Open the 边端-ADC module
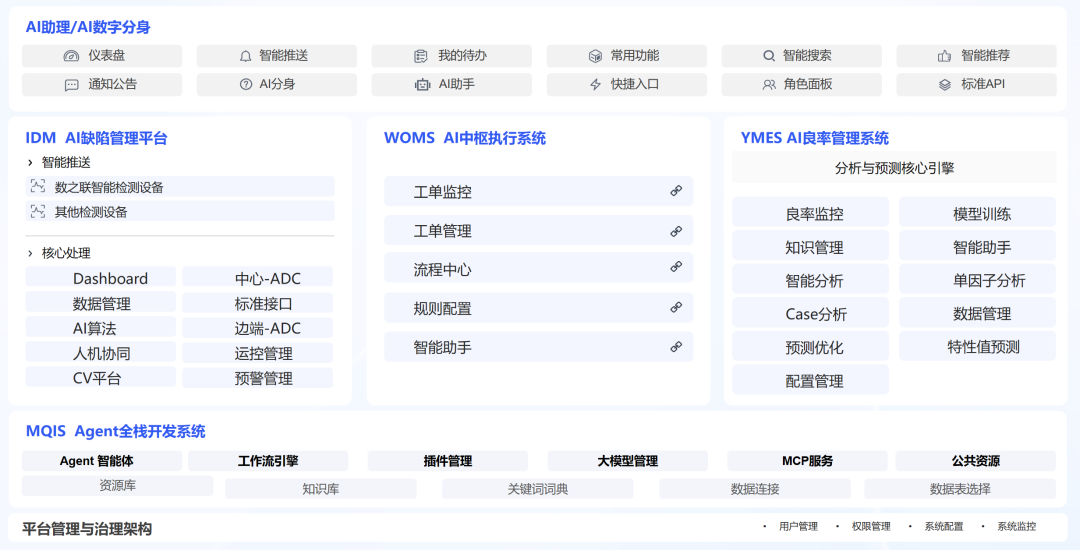Screen dimensions: 1080x550 click(x=258, y=328)
